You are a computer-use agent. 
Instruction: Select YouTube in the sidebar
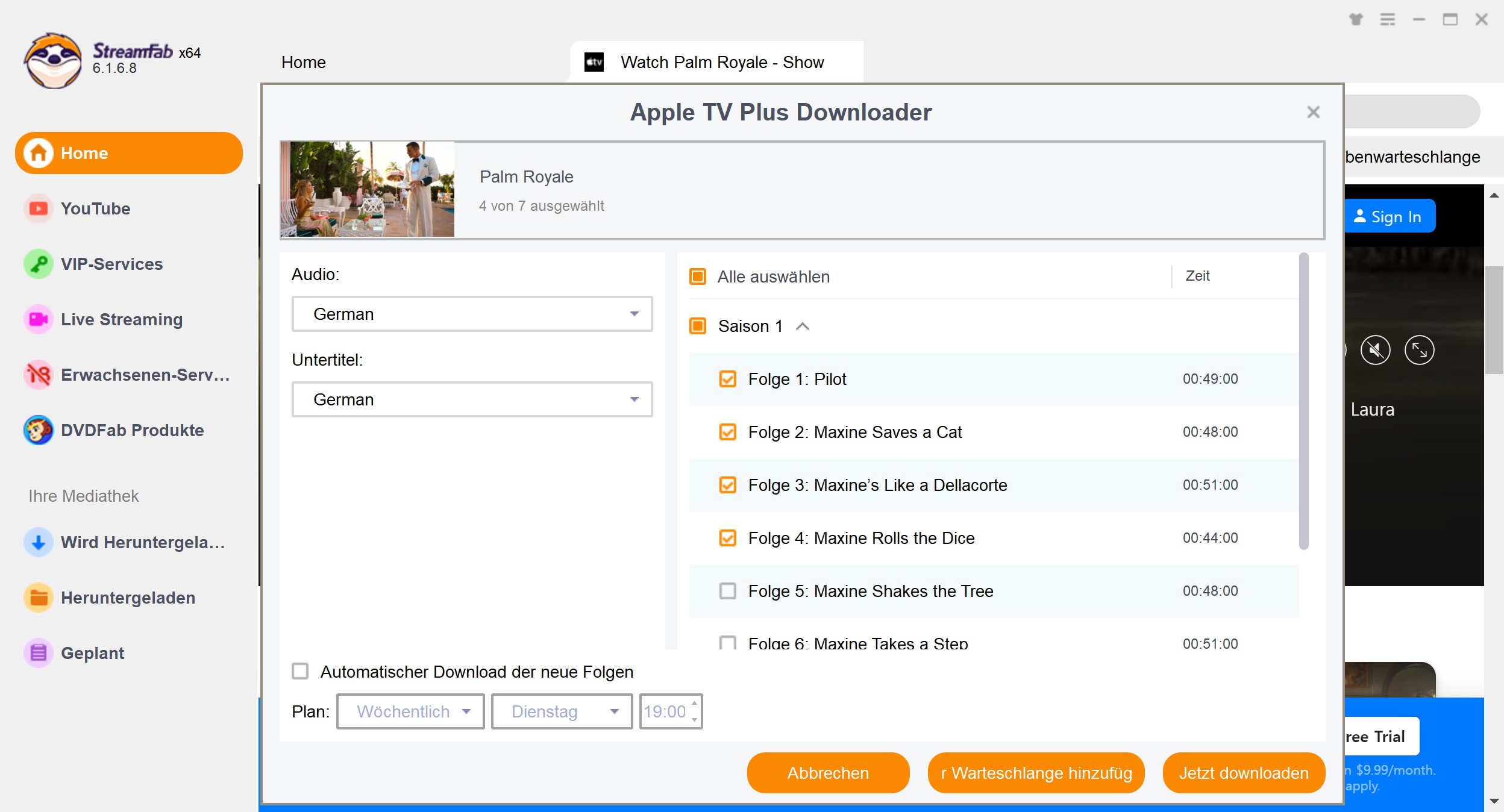click(x=129, y=208)
